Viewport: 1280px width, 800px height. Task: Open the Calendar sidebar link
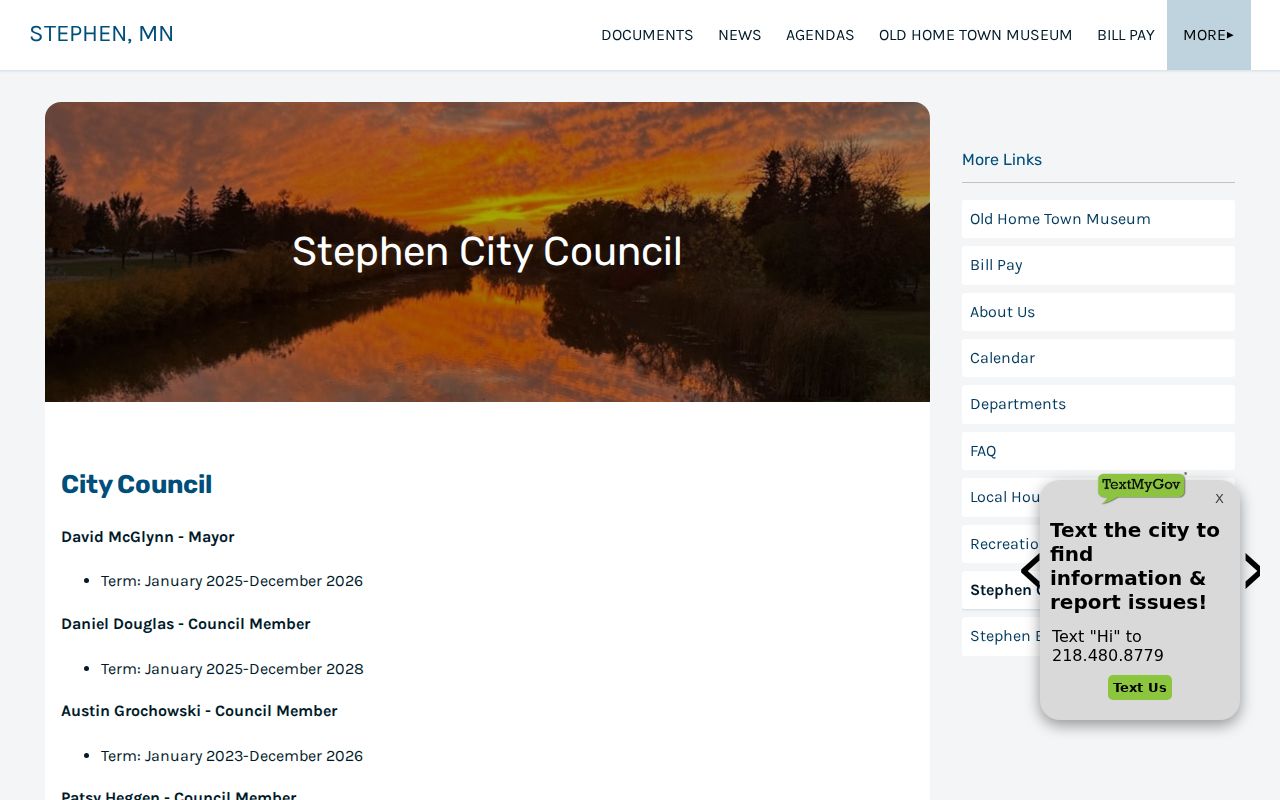(x=1098, y=358)
